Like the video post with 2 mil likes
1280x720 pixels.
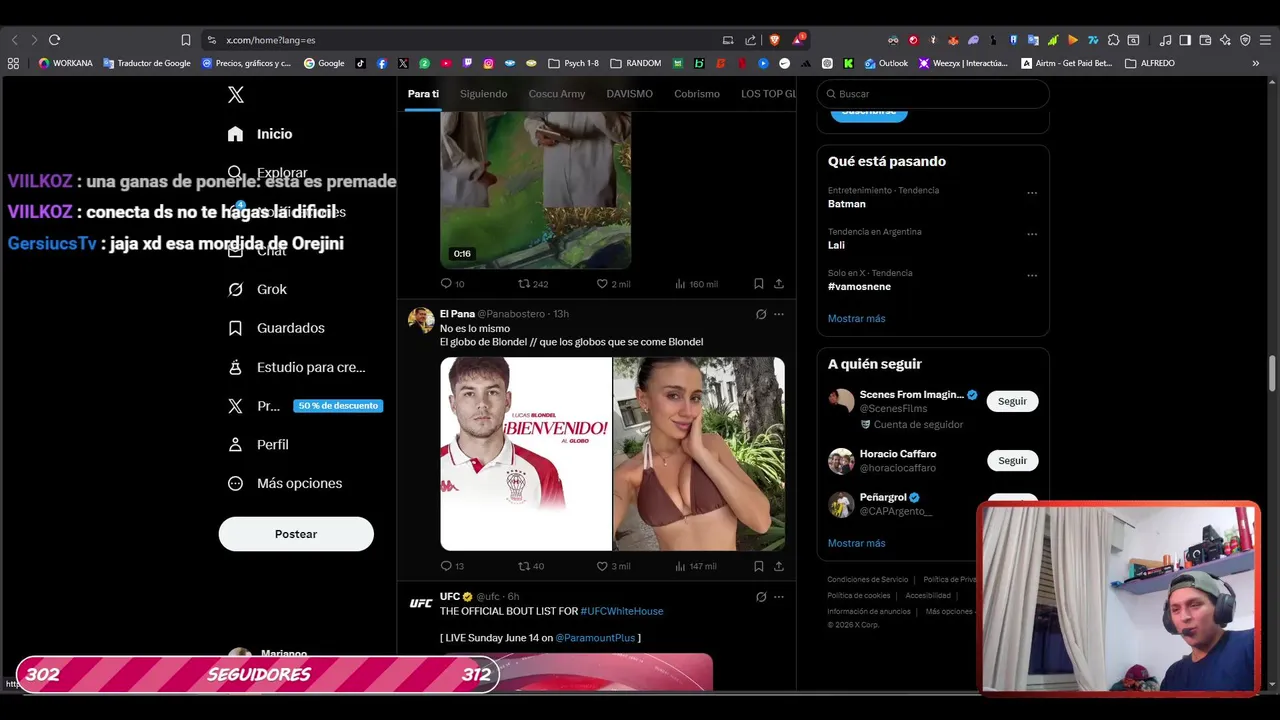(613, 284)
